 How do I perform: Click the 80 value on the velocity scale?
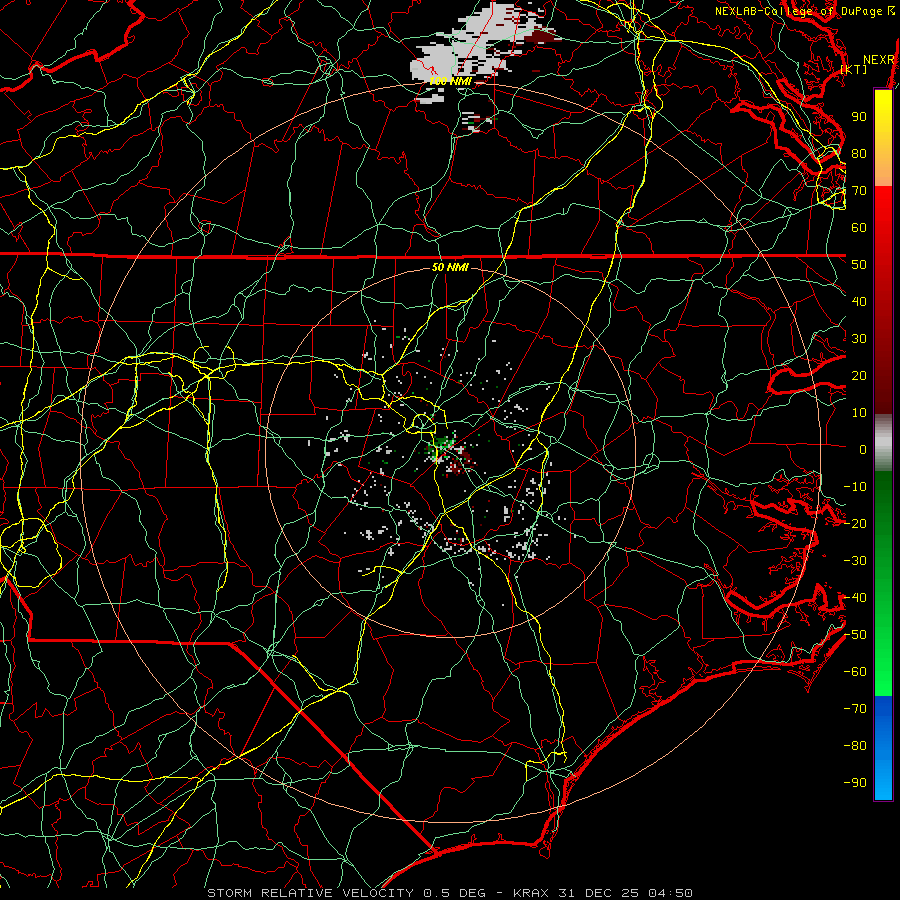pos(859,153)
